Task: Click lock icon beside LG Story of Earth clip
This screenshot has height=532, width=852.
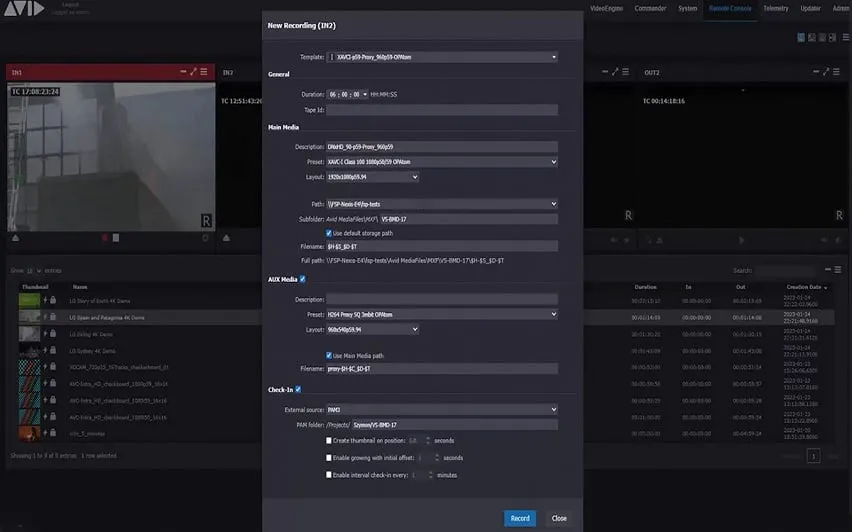Action: click(53, 301)
